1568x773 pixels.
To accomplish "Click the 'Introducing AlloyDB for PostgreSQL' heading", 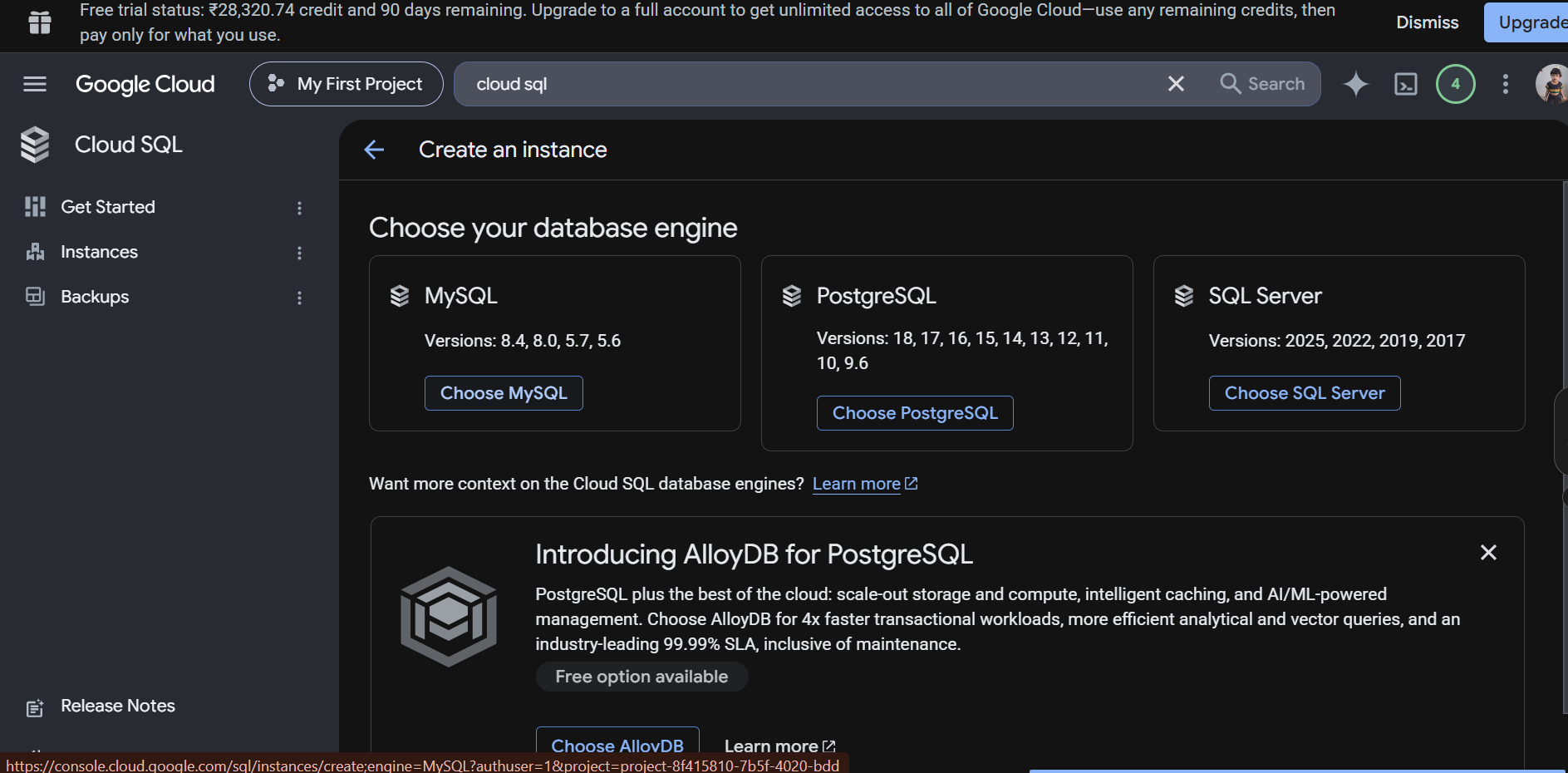I will pos(754,554).
